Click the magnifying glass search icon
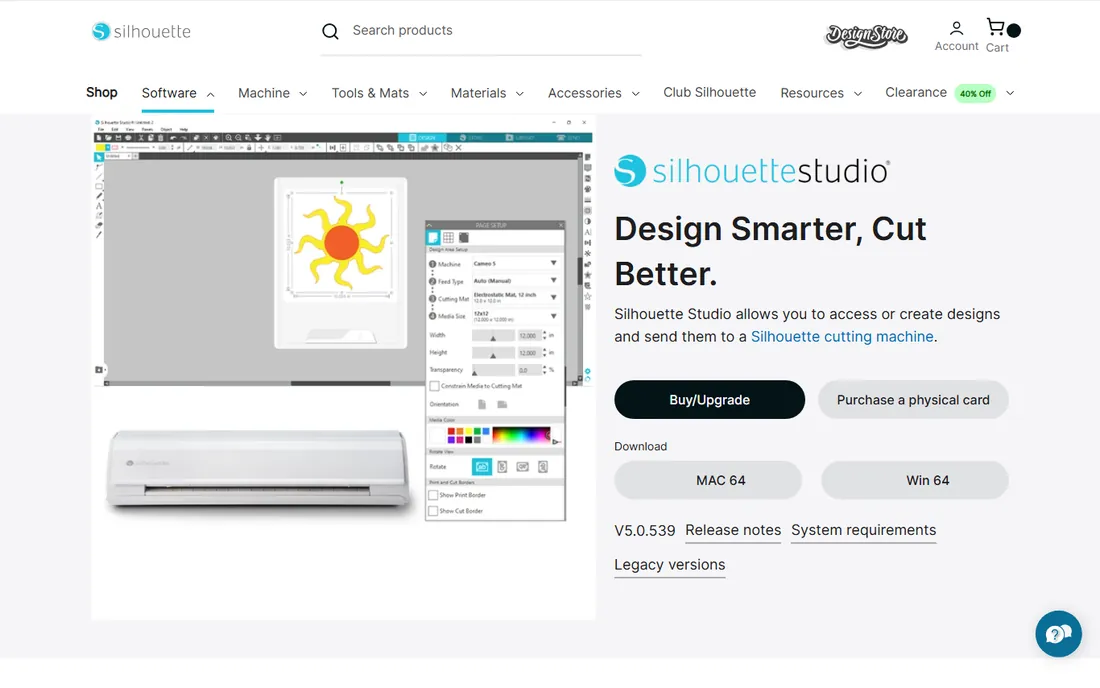Image resolution: width=1100 pixels, height=688 pixels. pyautogui.click(x=330, y=32)
